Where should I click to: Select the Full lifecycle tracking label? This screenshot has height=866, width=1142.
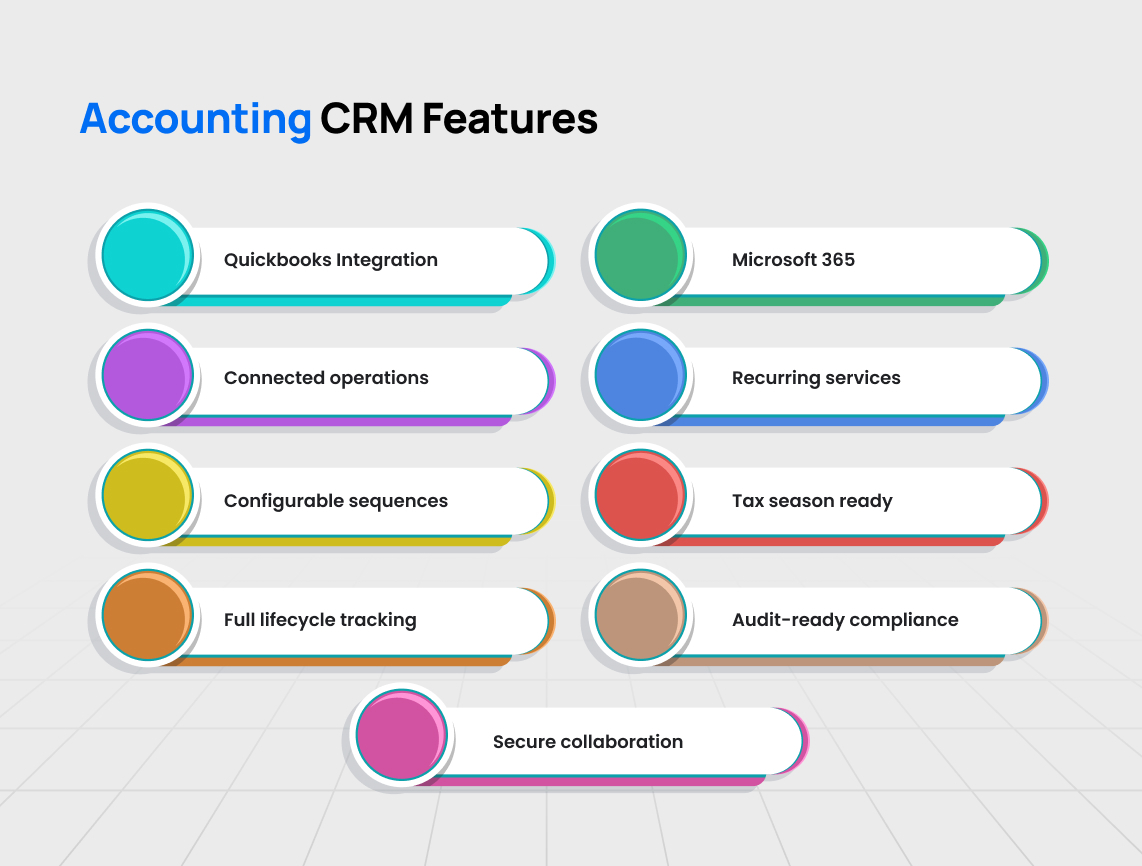[320, 620]
